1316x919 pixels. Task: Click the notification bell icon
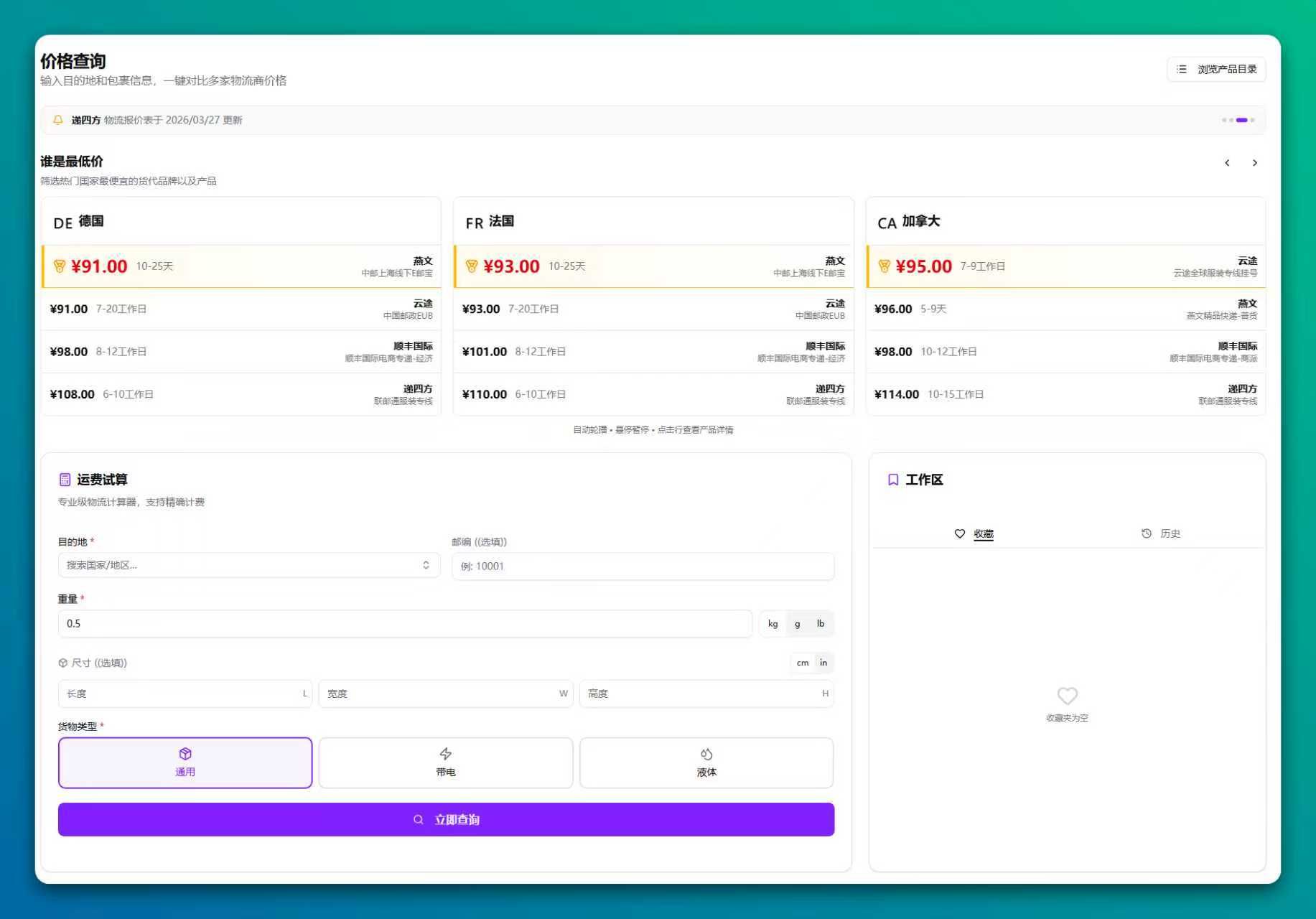(x=58, y=120)
